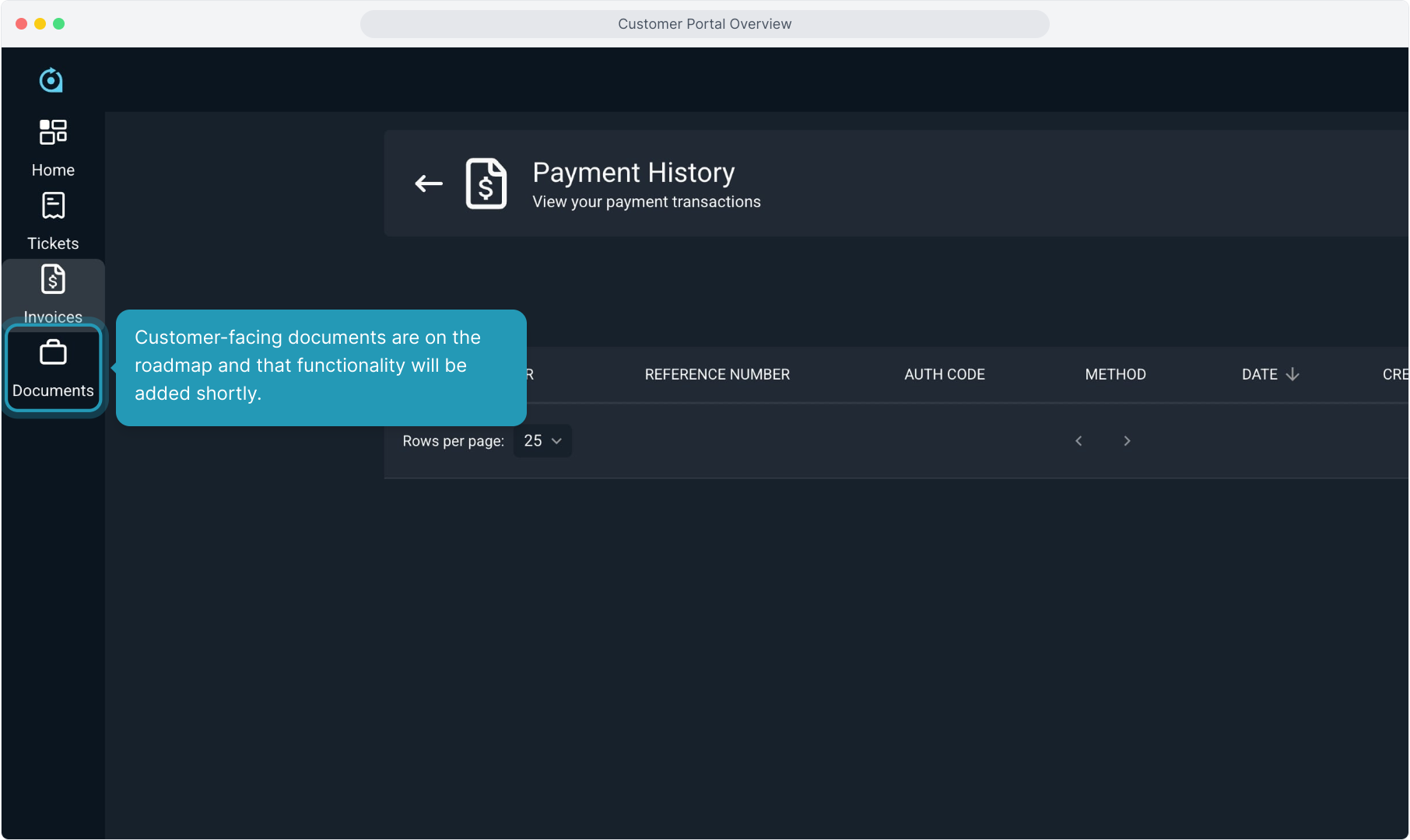The height and width of the screenshot is (840, 1410).
Task: Click the Auth Code column header
Action: click(x=944, y=374)
